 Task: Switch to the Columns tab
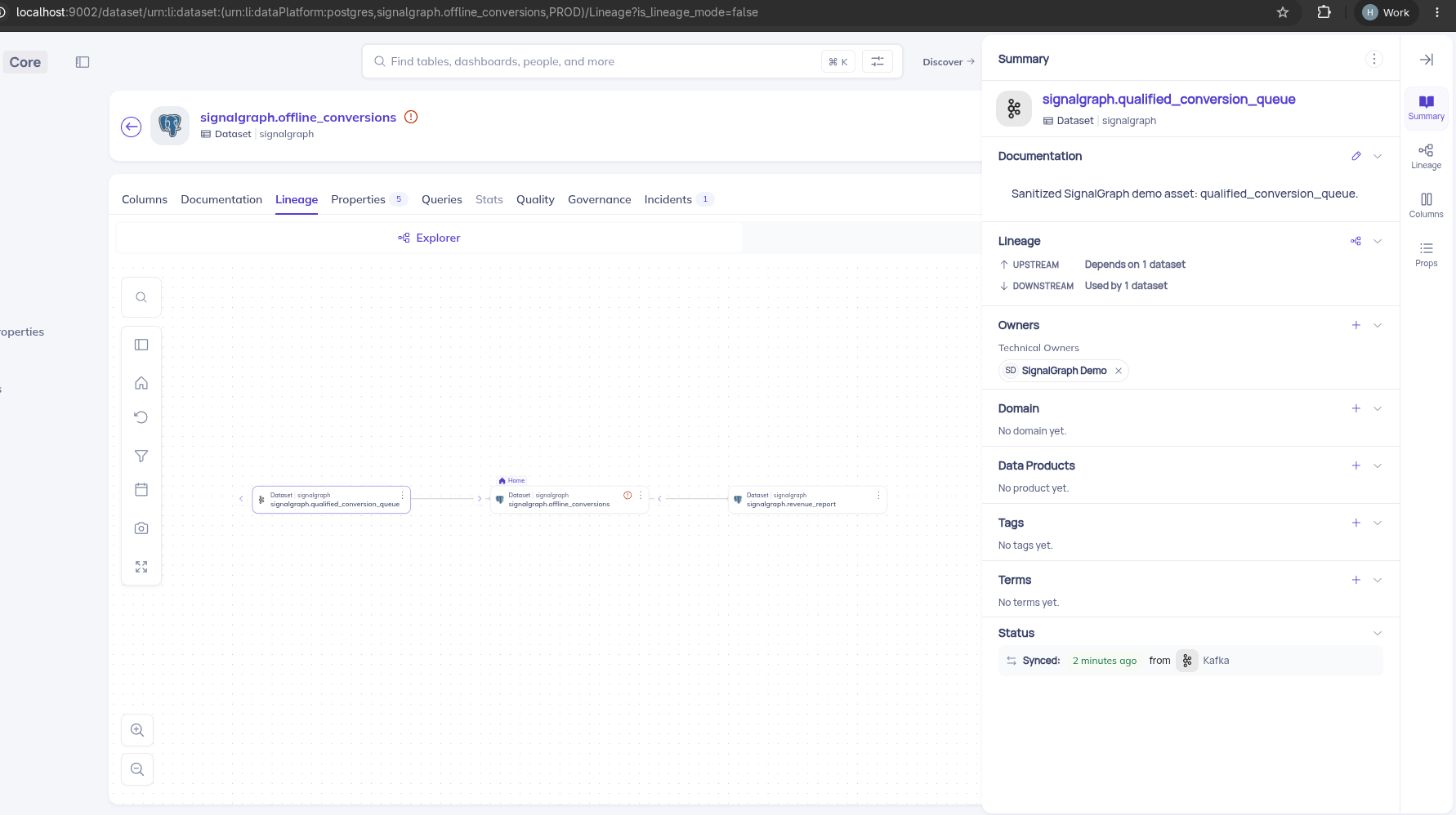145,199
